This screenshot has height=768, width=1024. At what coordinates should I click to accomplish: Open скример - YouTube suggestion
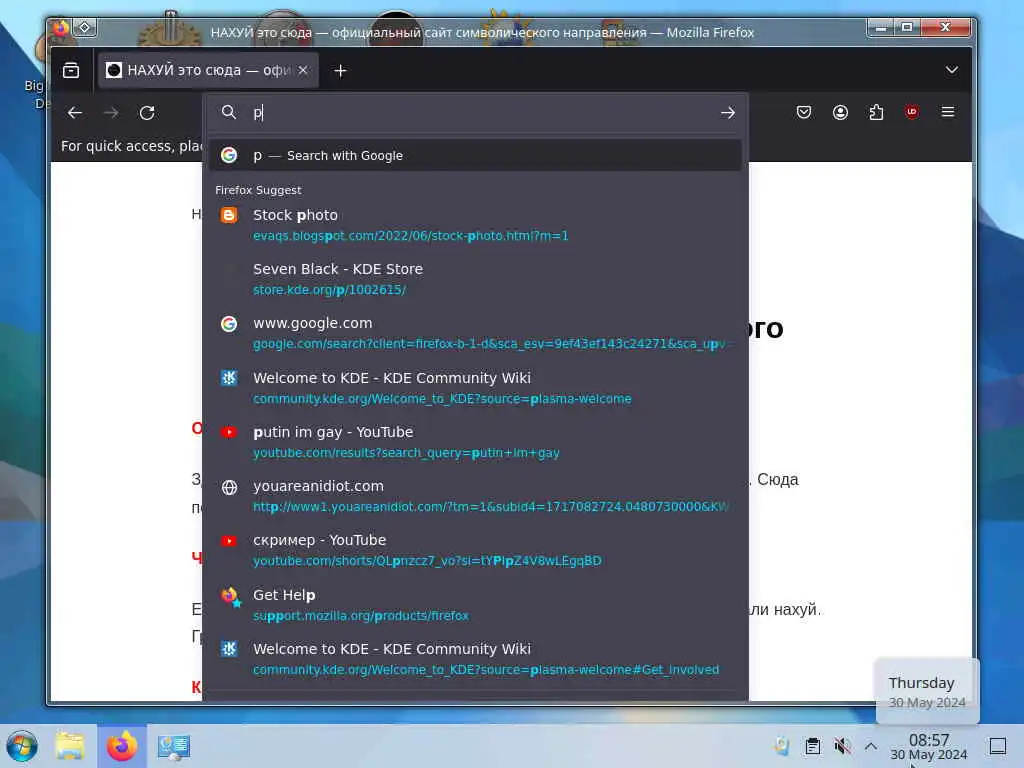[x=475, y=550]
